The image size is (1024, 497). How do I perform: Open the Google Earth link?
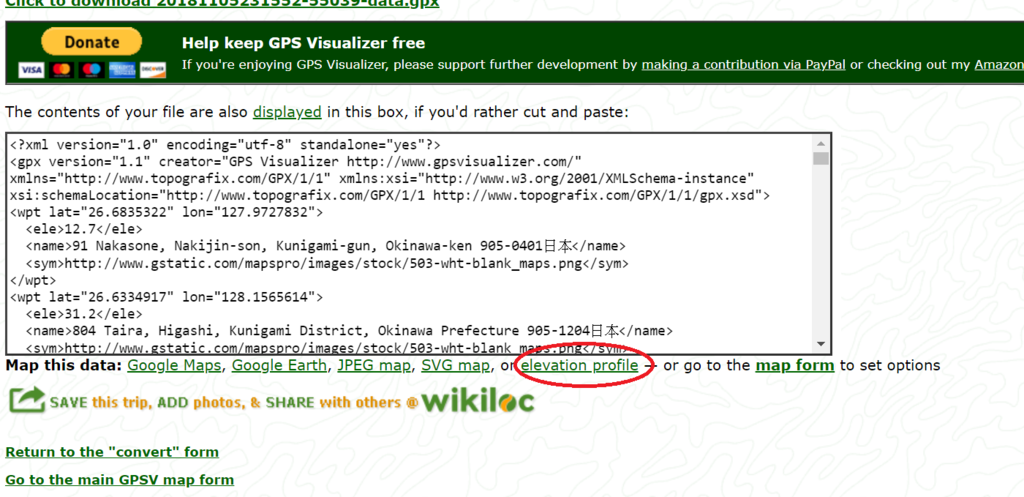(279, 365)
